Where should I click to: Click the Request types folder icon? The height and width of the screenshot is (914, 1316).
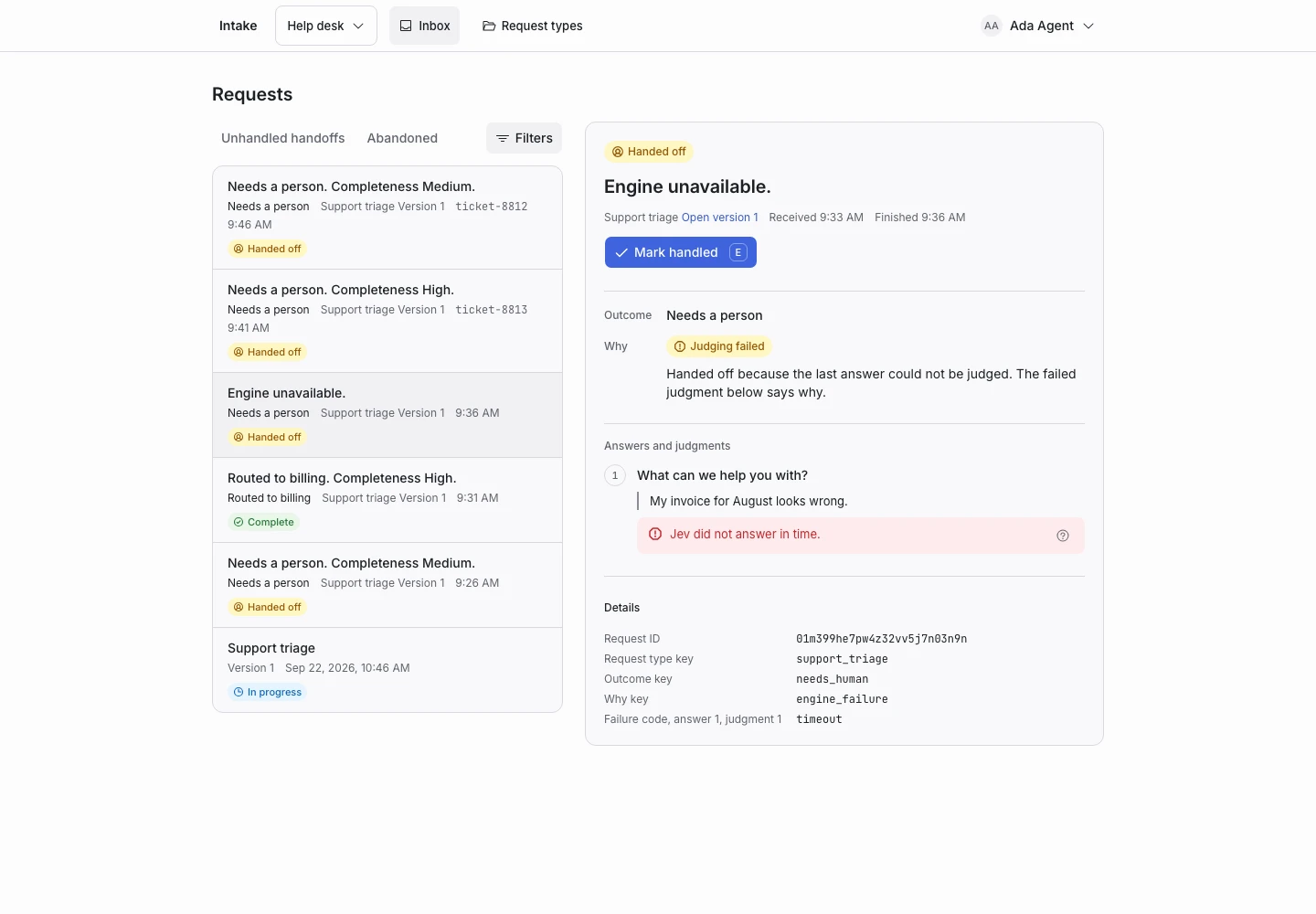[x=489, y=26]
